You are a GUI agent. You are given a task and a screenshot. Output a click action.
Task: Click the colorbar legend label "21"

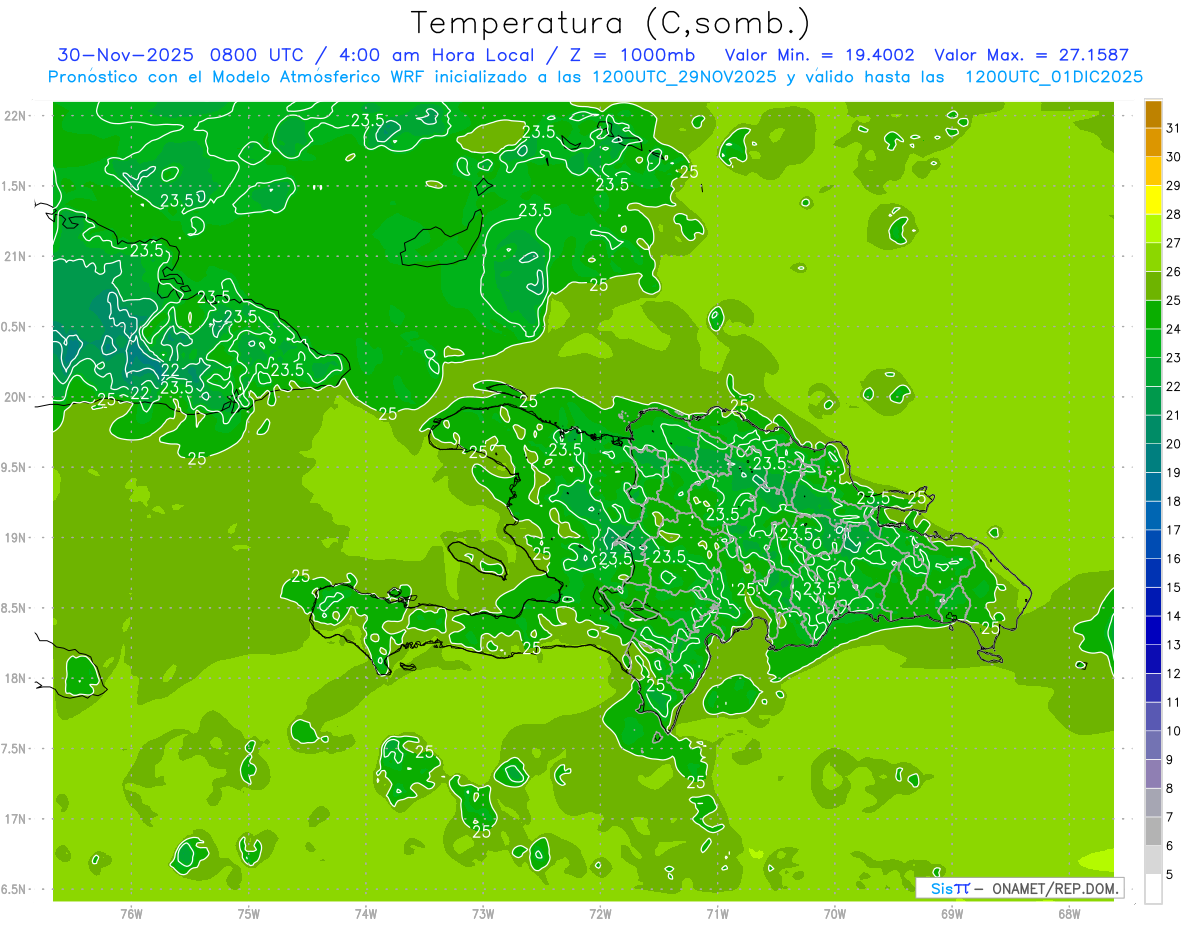[1173, 415]
